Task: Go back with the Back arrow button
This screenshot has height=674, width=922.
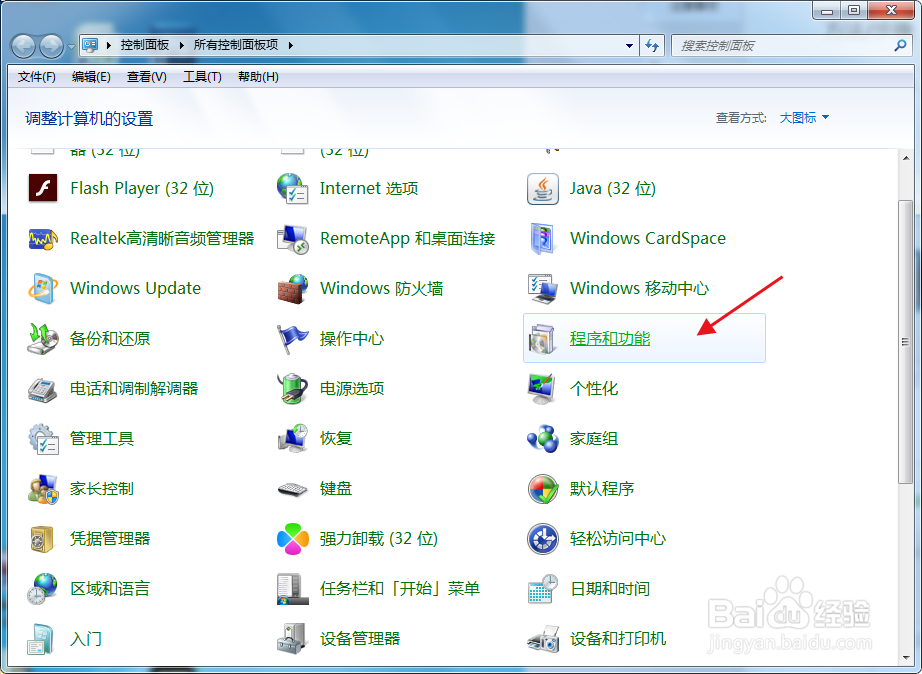Action: 24,46
